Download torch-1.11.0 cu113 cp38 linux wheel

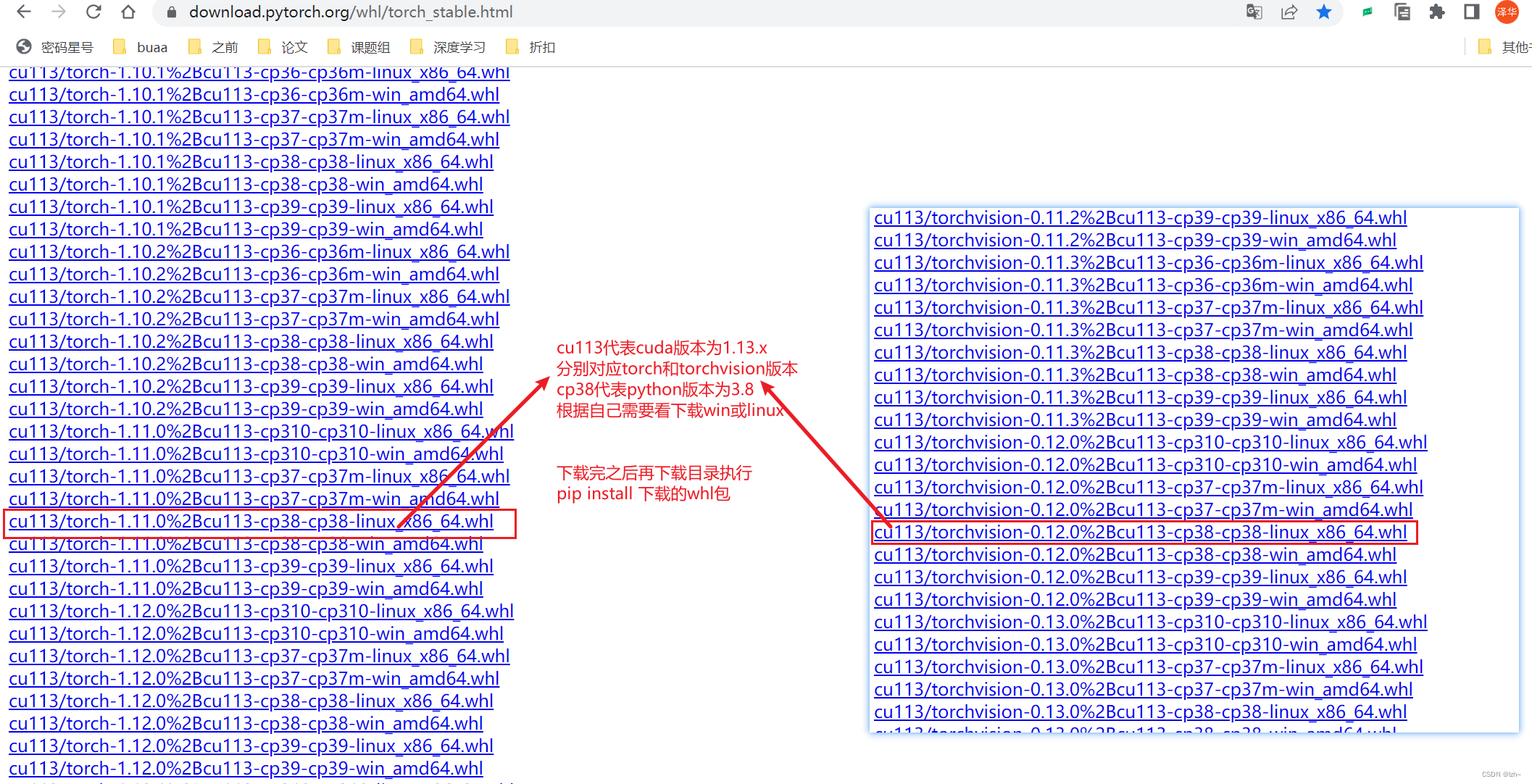click(251, 522)
